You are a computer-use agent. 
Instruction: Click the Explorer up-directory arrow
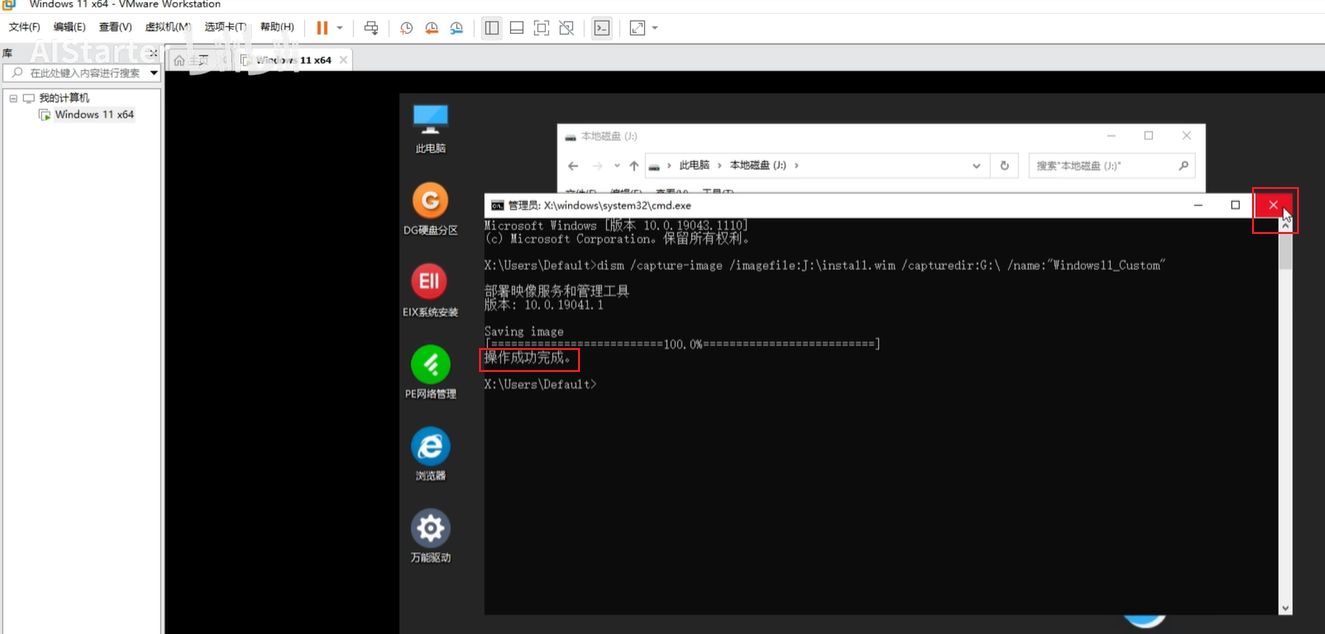634,166
